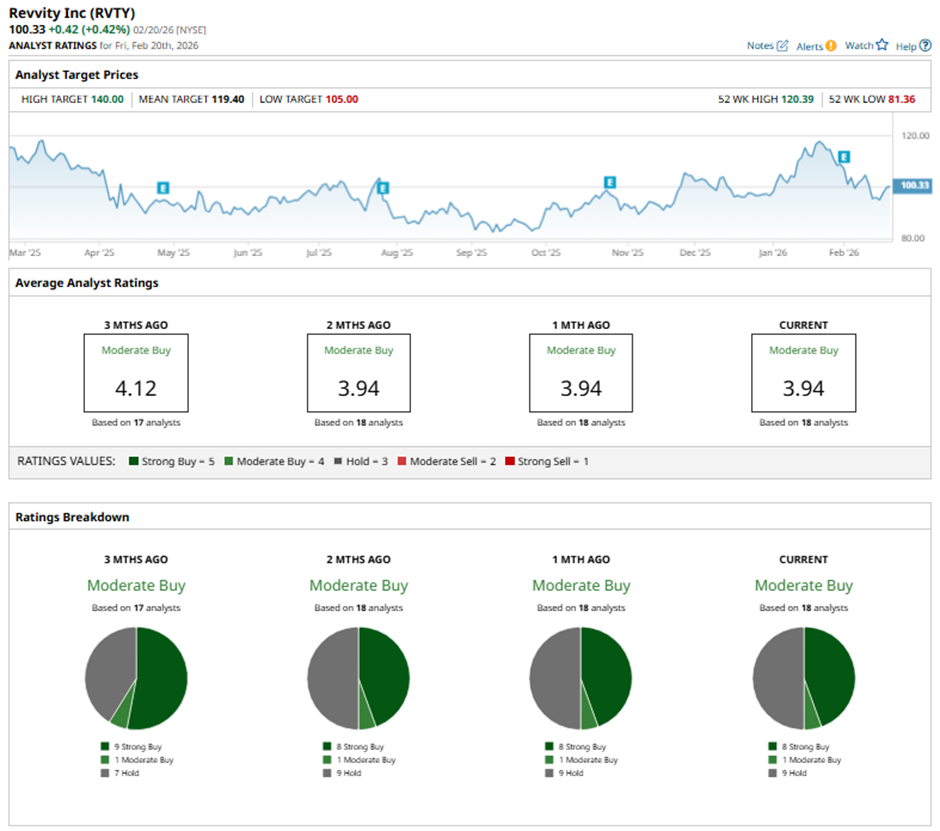
Task: Click the earnings marker near Nov '25
Action: pos(610,182)
